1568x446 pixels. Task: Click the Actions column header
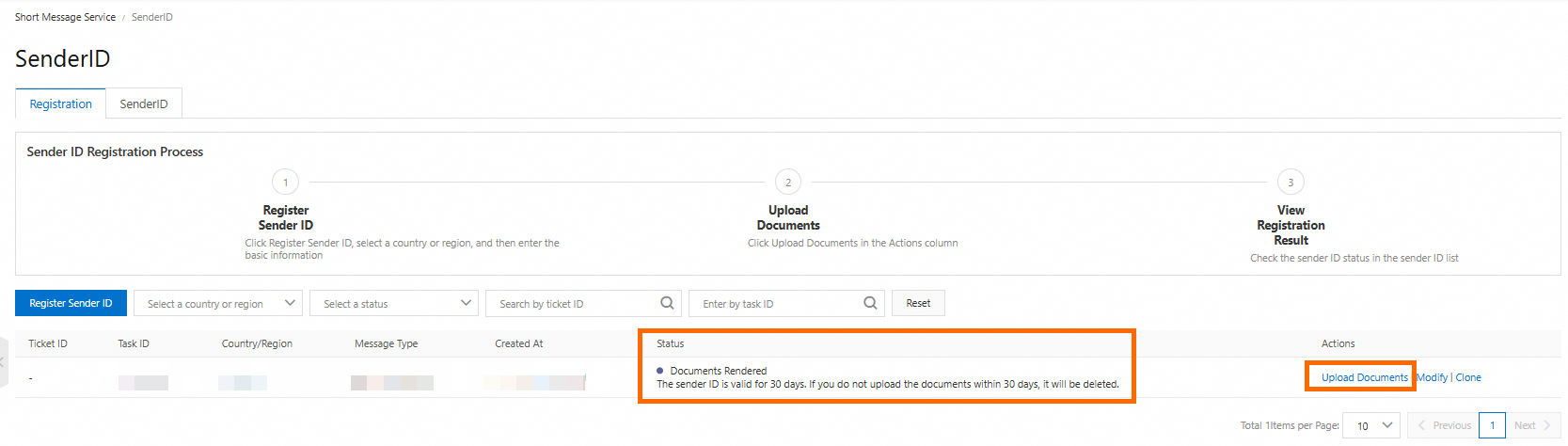click(1338, 343)
